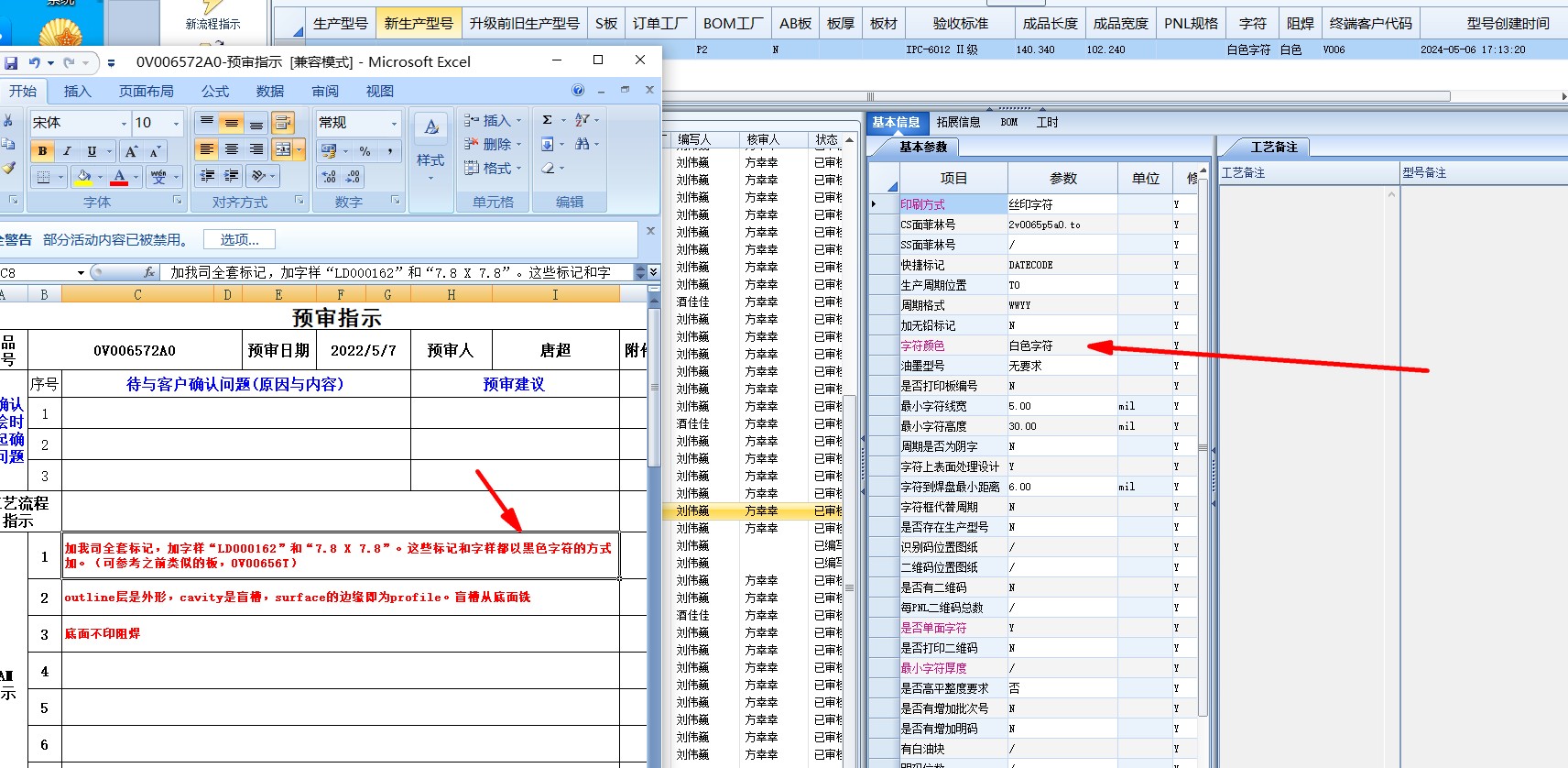Apply percent style to cells

[x=365, y=151]
